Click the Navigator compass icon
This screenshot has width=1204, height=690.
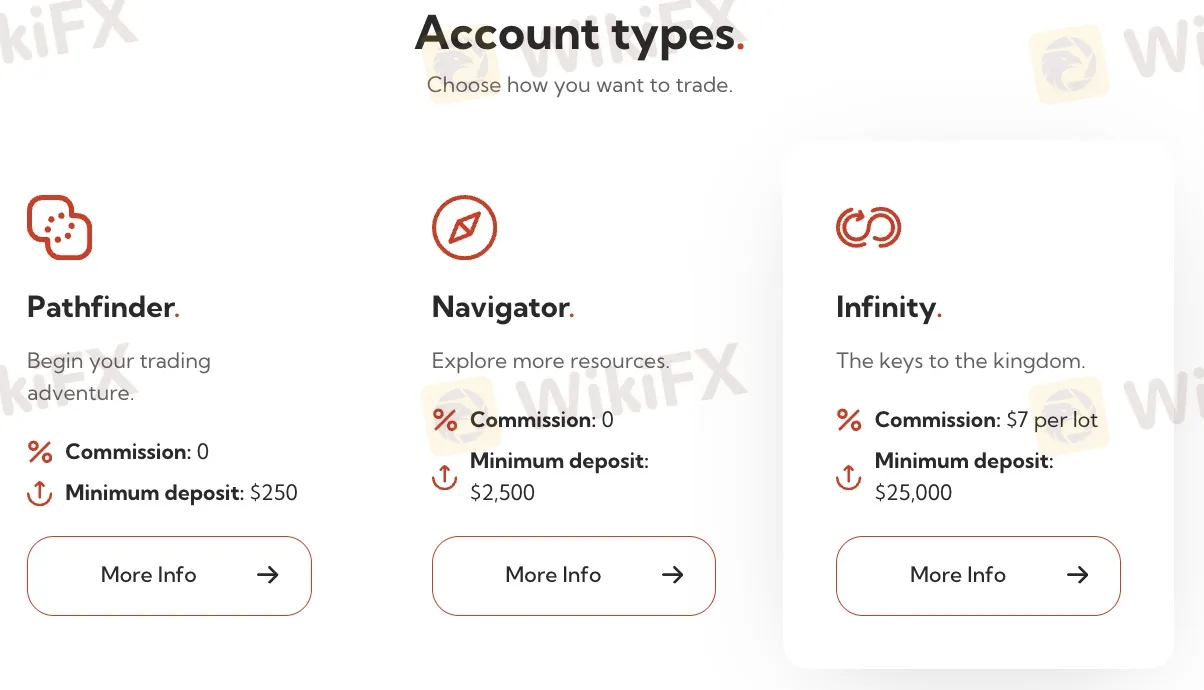coord(464,228)
